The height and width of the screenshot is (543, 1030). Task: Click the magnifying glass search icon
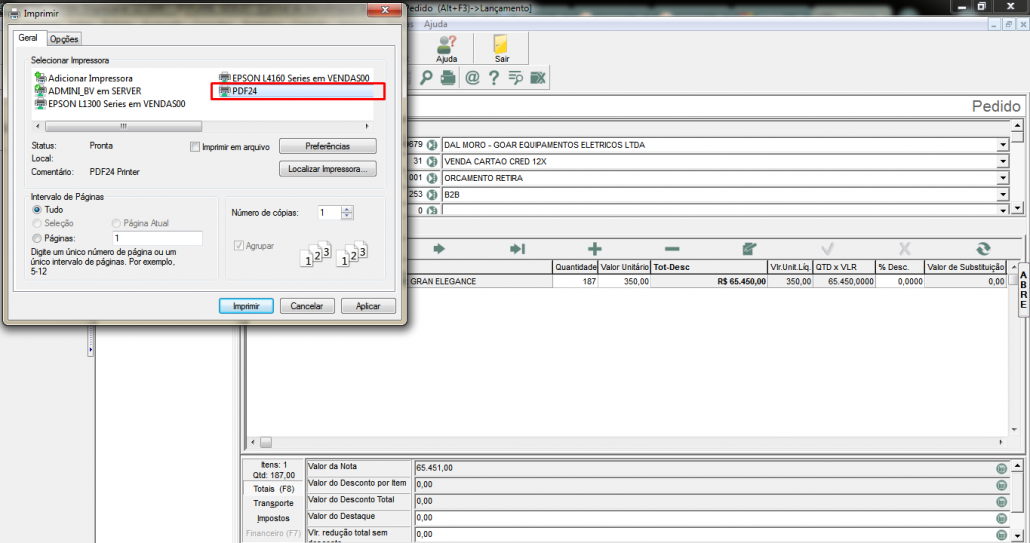[426, 78]
